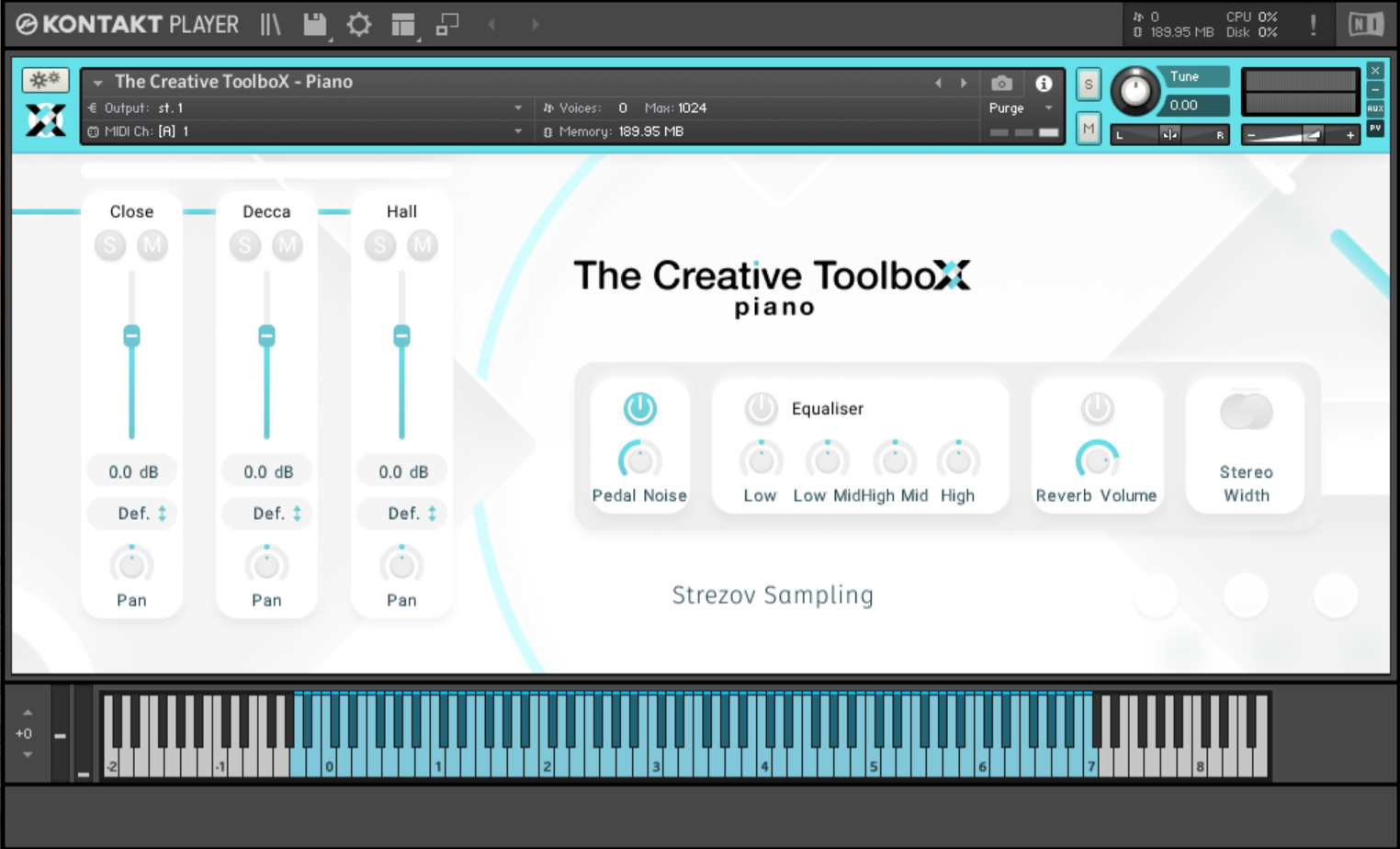The width and height of the screenshot is (1400, 849).
Task: Solo the Decca microphone
Action: click(245, 245)
